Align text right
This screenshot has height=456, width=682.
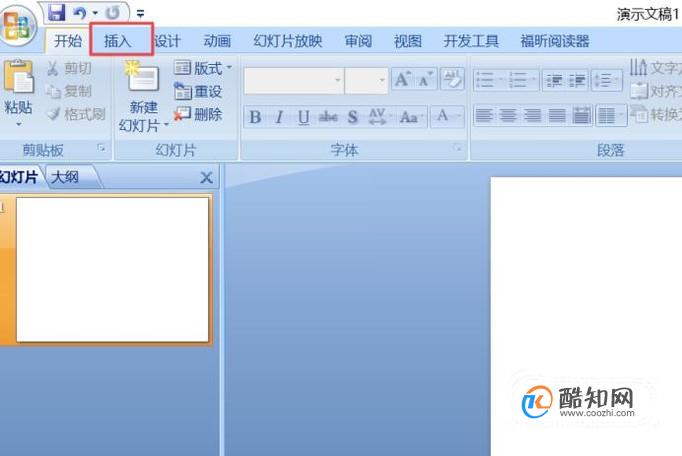tap(532, 116)
